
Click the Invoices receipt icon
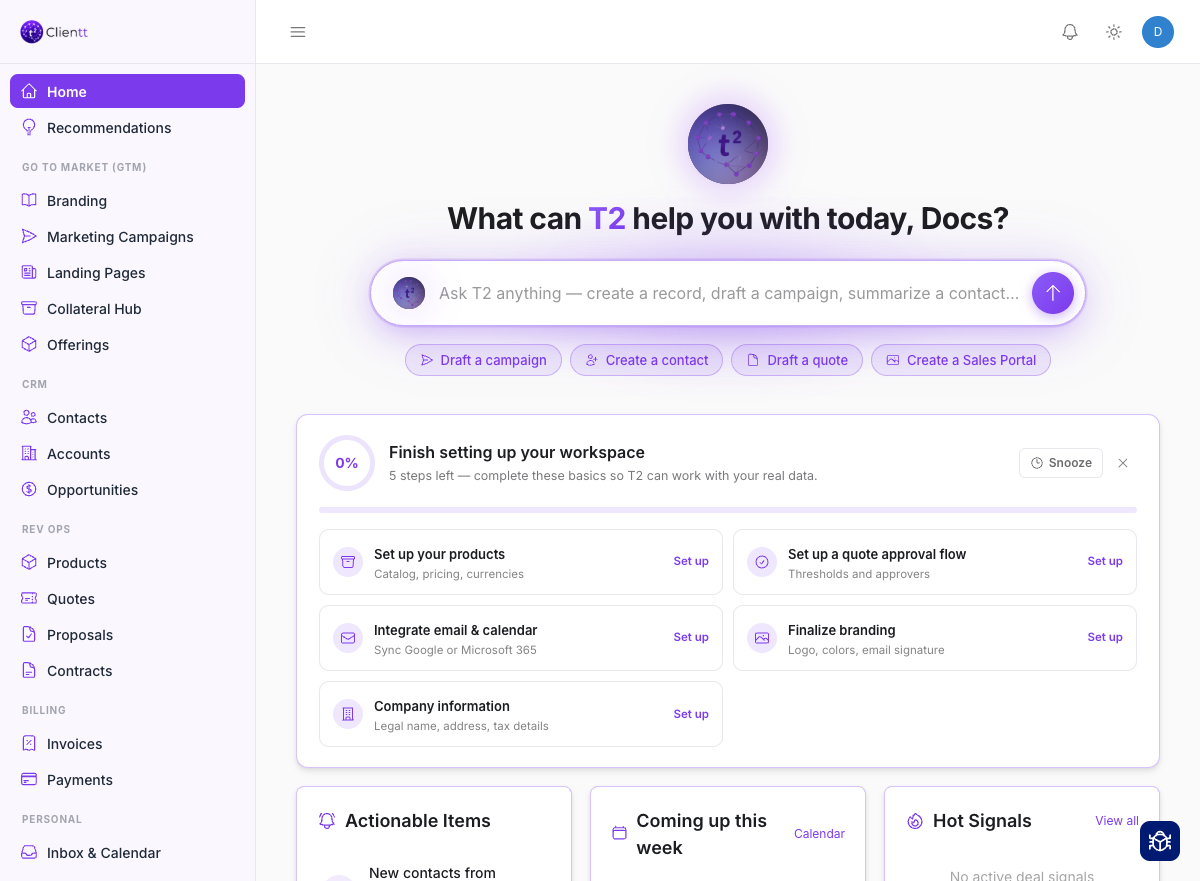click(29, 743)
